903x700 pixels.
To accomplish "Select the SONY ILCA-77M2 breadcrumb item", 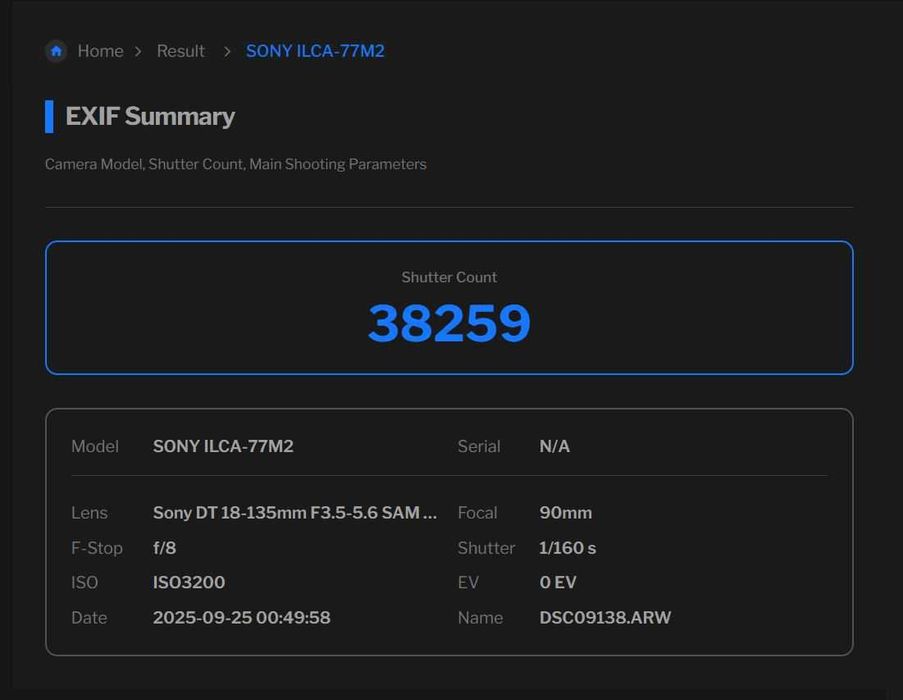I will 315,51.
